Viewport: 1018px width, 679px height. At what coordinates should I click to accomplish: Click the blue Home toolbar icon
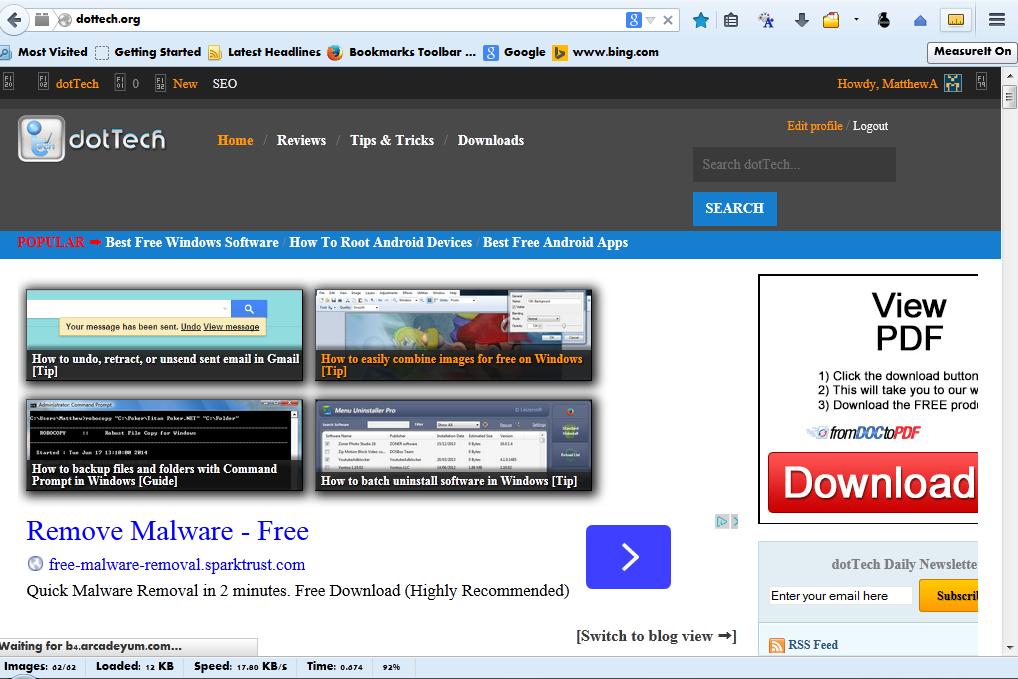pyautogui.click(x=920, y=21)
